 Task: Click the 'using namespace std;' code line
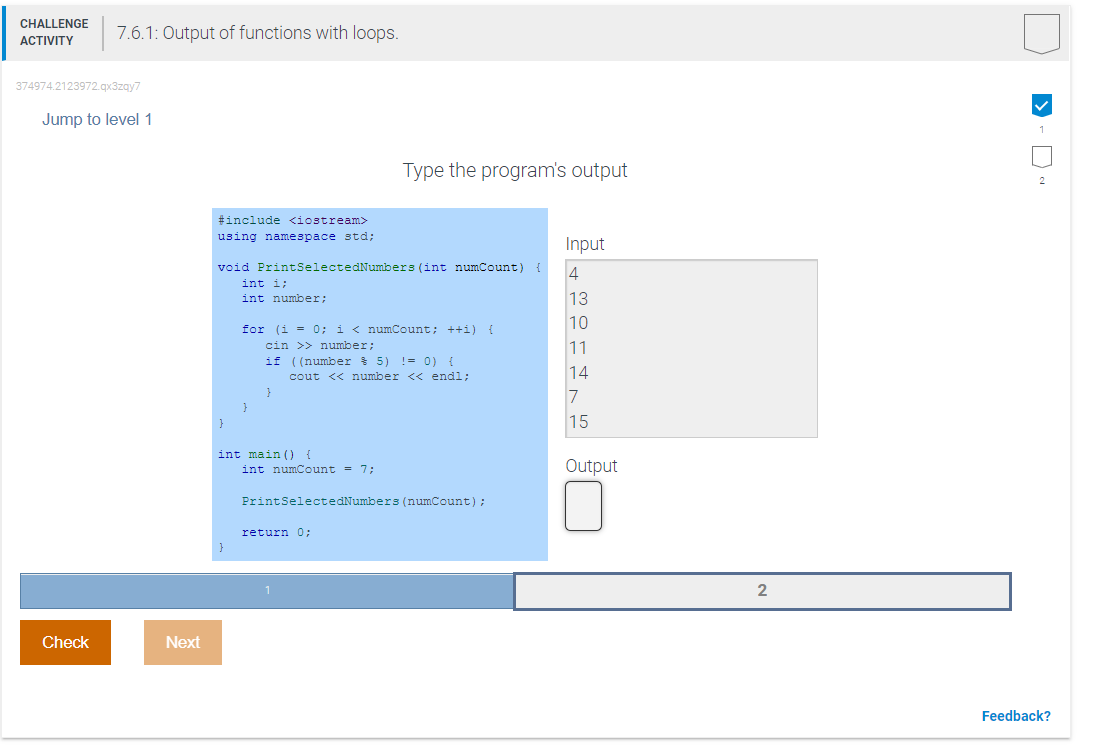click(x=296, y=236)
